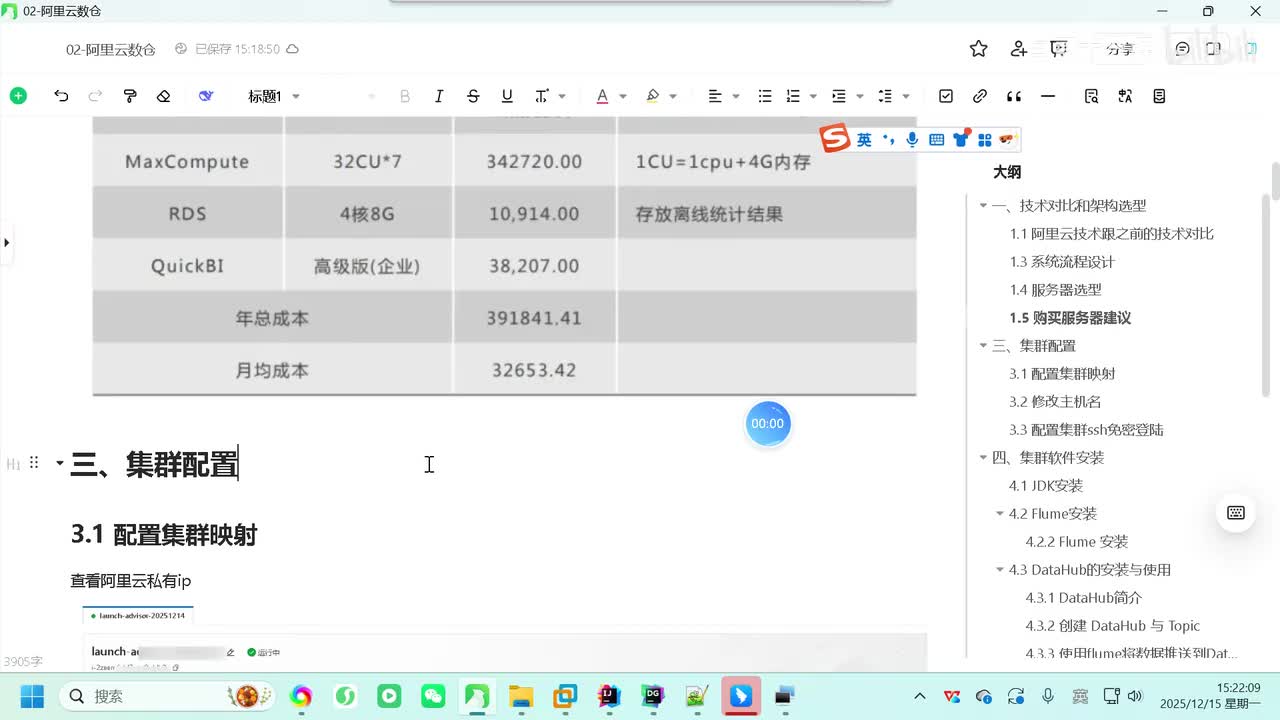Open Windows Start menu
This screenshot has width=1280, height=720.
coord(31,696)
